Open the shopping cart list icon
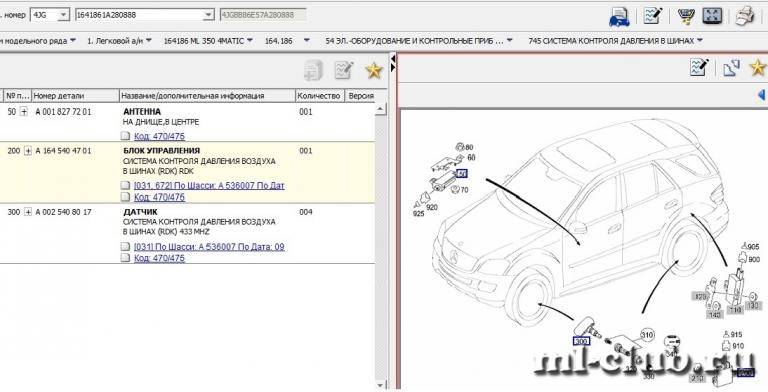Image resolution: width=768 pixels, height=392 pixels. [x=686, y=16]
